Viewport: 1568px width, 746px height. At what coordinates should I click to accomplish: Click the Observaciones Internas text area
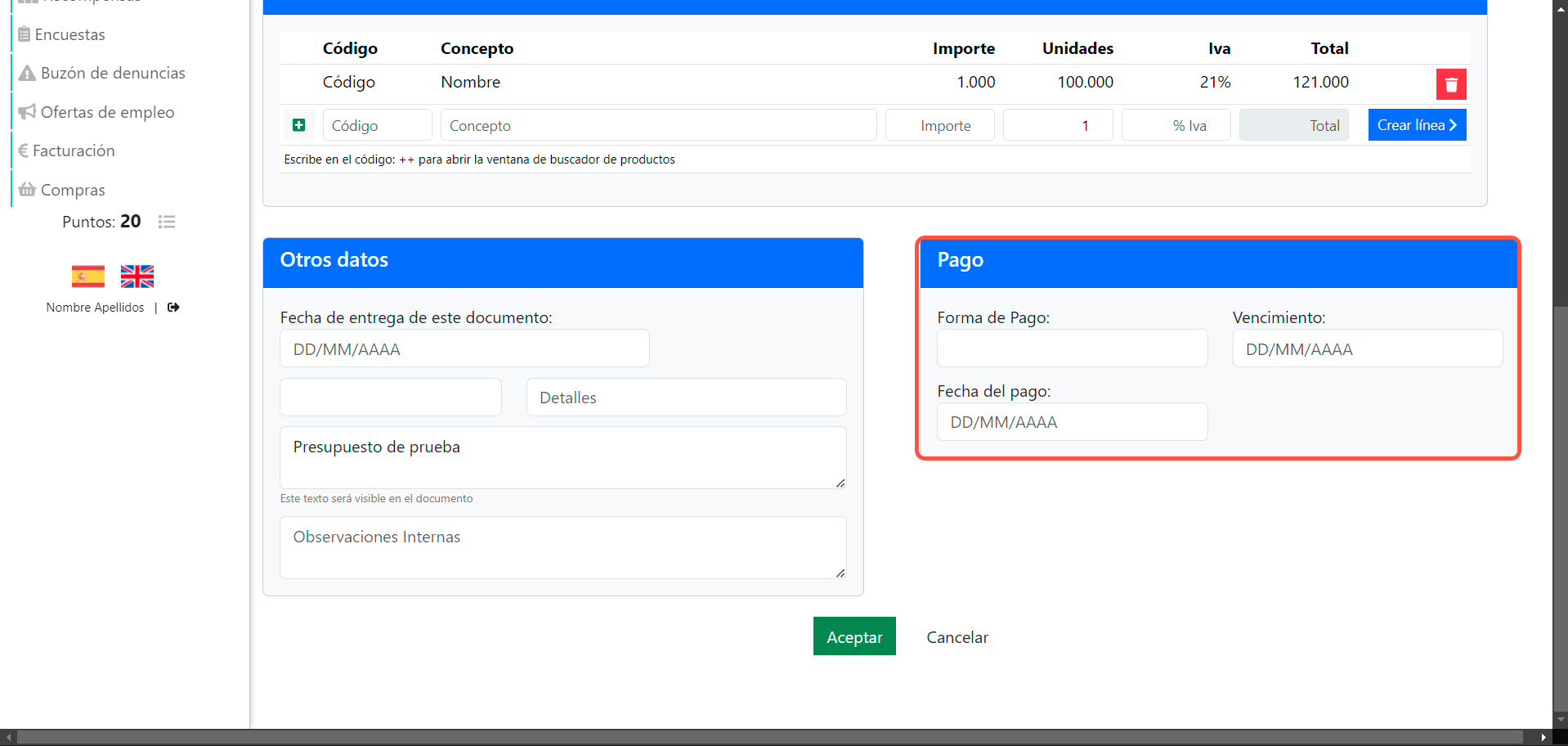[x=563, y=547]
